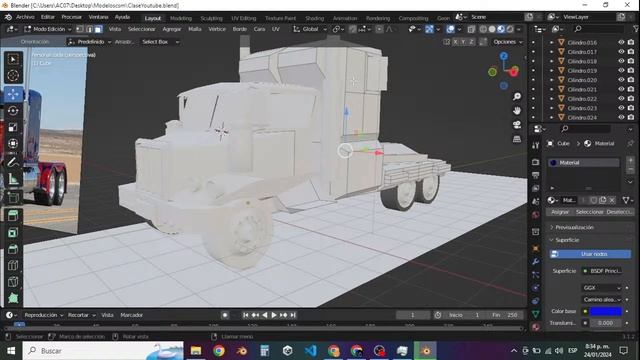This screenshot has width=640, height=360.
Task: Open the Predefinido orientation dropdown
Action: (x=89, y=42)
